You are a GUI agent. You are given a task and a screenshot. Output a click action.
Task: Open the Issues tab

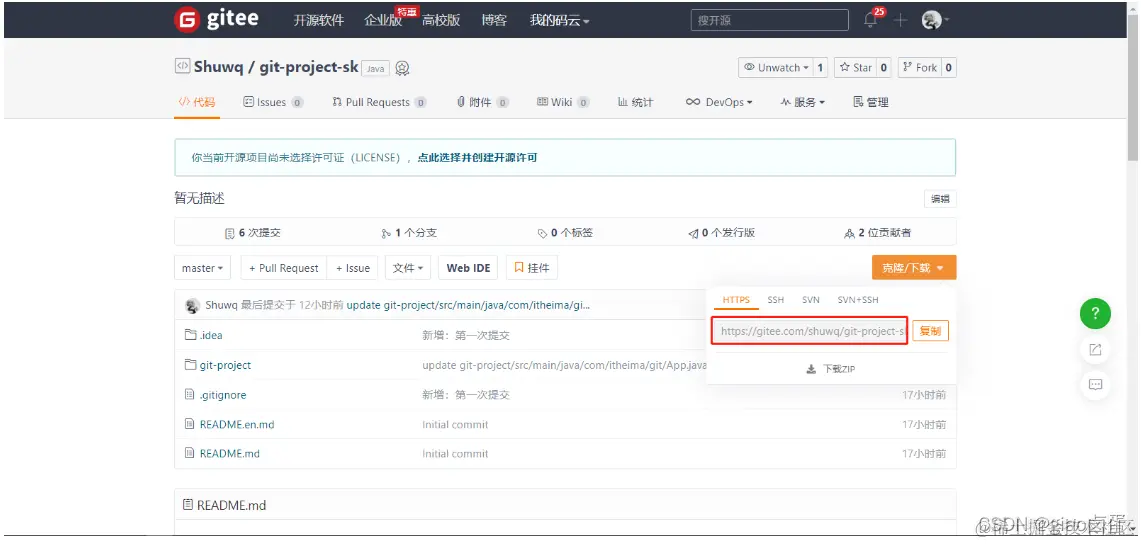click(x=273, y=102)
